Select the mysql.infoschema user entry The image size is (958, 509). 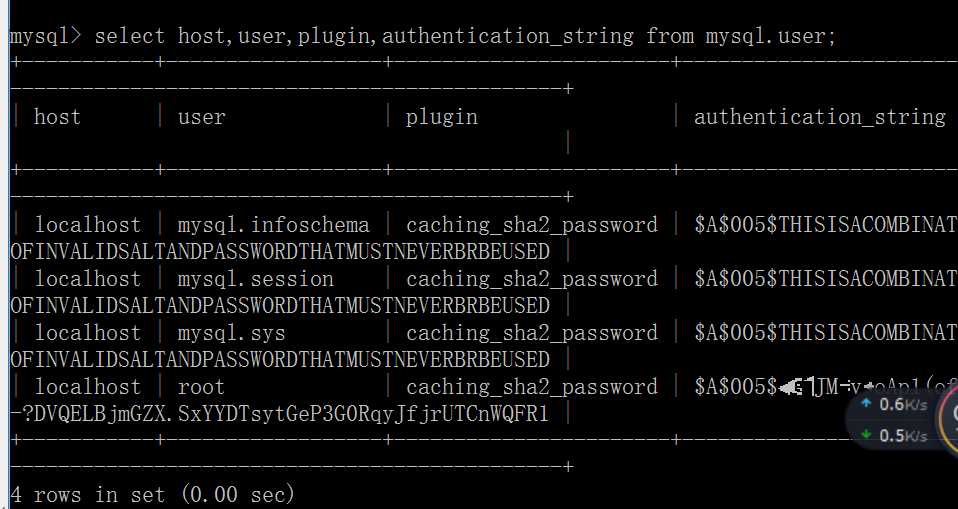pos(274,225)
